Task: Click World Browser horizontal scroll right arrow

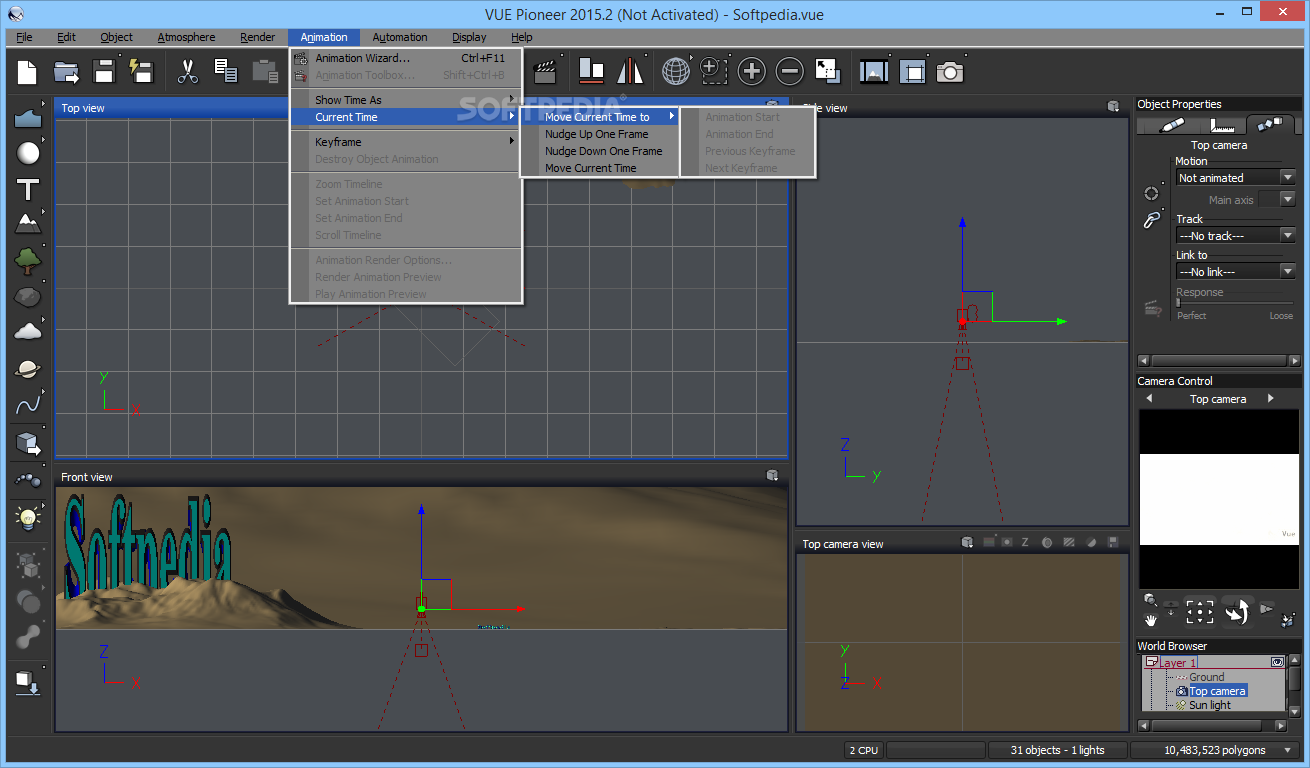Action: (x=1280, y=726)
